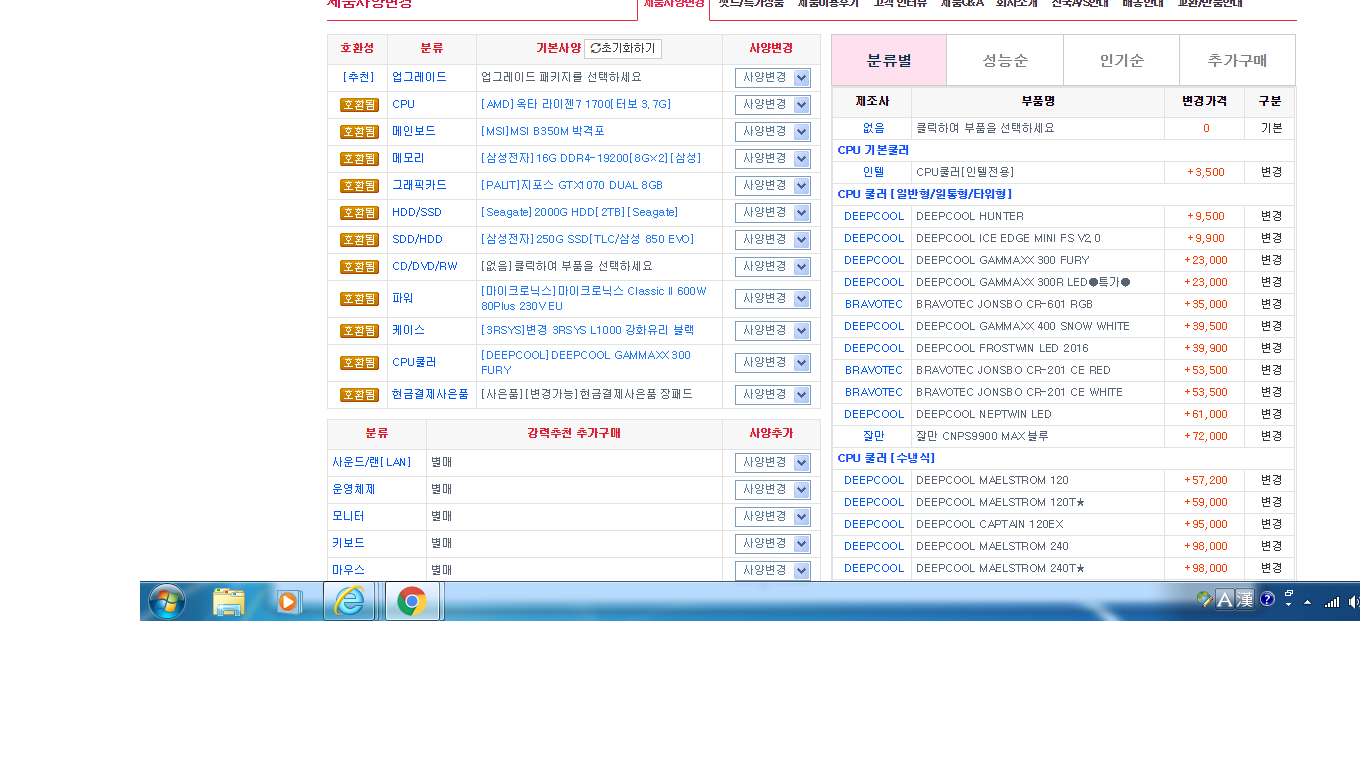Image resolution: width=1360 pixels, height=768 pixels.
Task: Open the 3RSYS L1000 강화유리 블랙 link
Action: click(587, 331)
